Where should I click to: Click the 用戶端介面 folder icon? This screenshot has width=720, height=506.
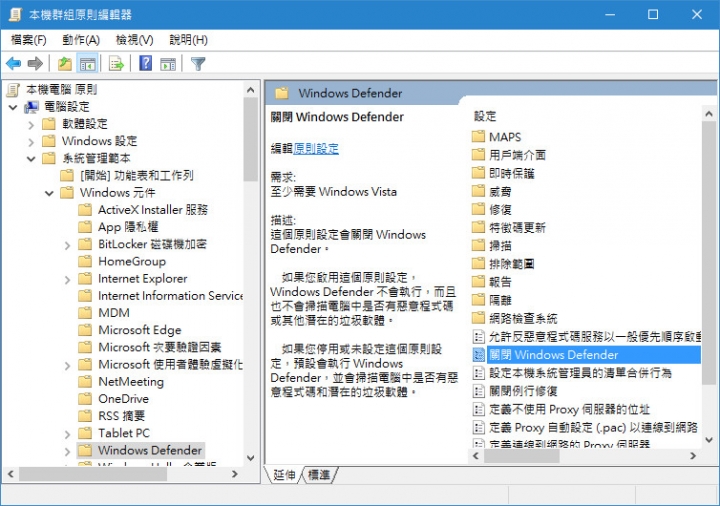tap(478, 154)
